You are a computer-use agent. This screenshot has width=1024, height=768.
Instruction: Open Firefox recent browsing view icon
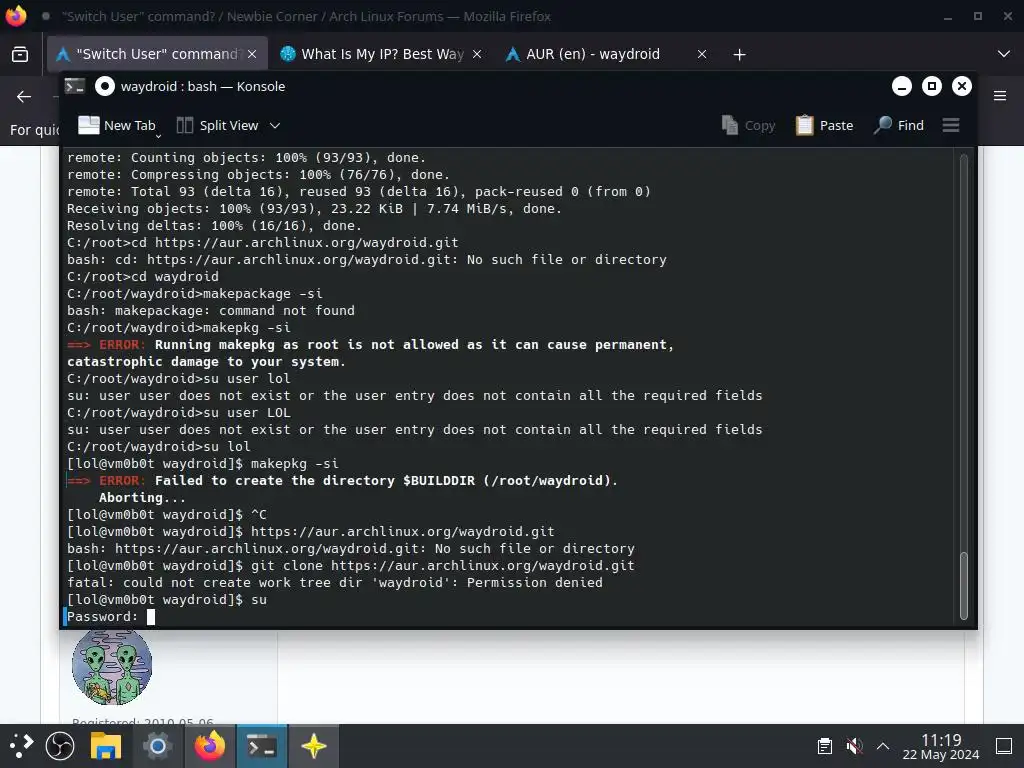coord(20,54)
